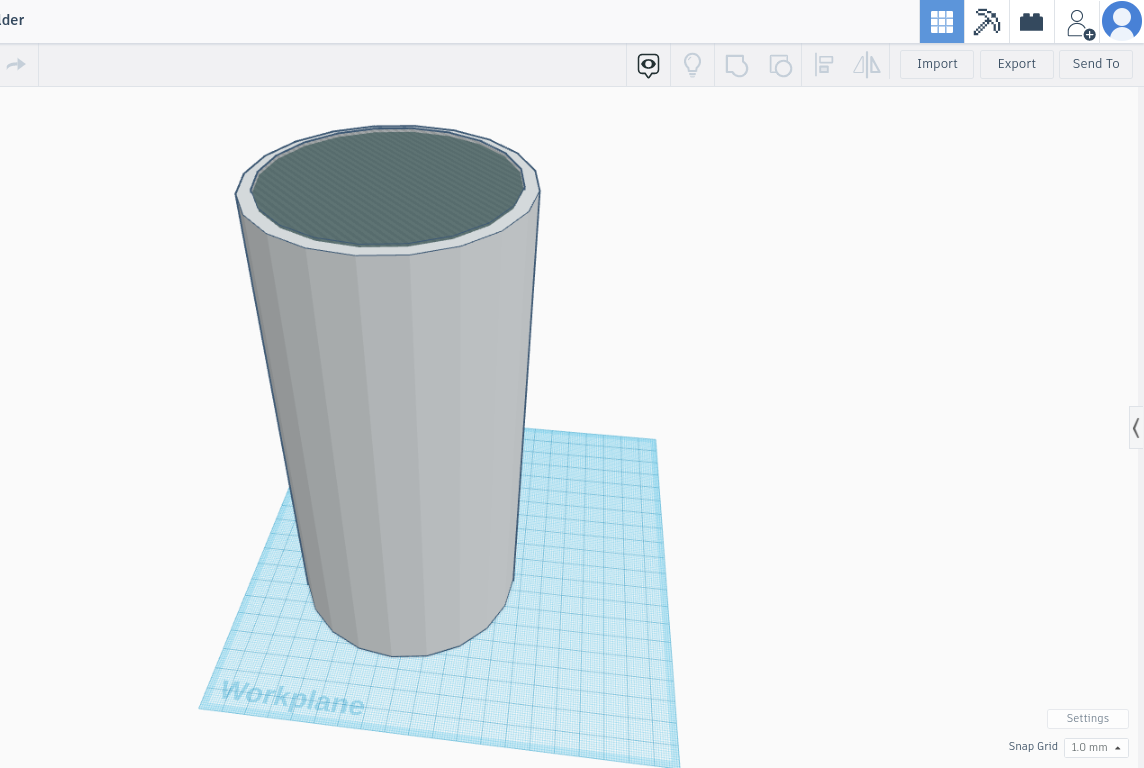Ungroup the selected shape

(781, 64)
